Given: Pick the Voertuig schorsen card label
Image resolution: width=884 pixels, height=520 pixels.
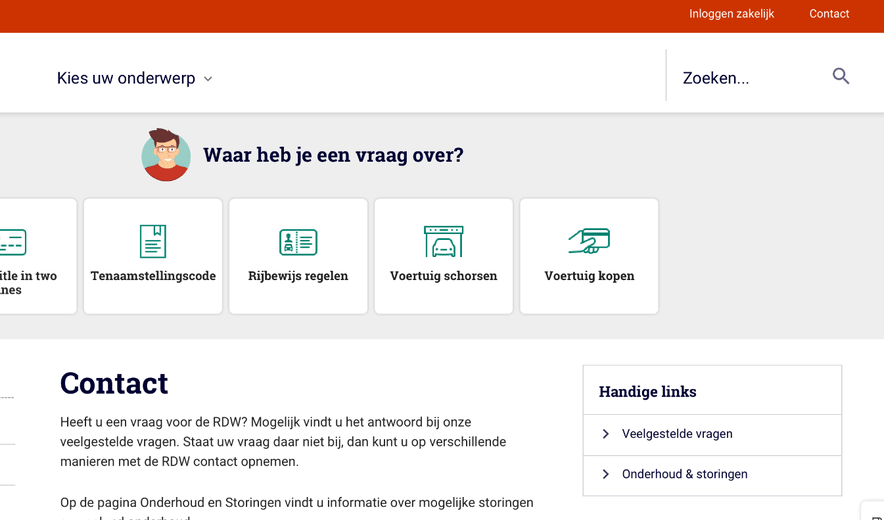Looking at the screenshot, I should (x=443, y=276).
